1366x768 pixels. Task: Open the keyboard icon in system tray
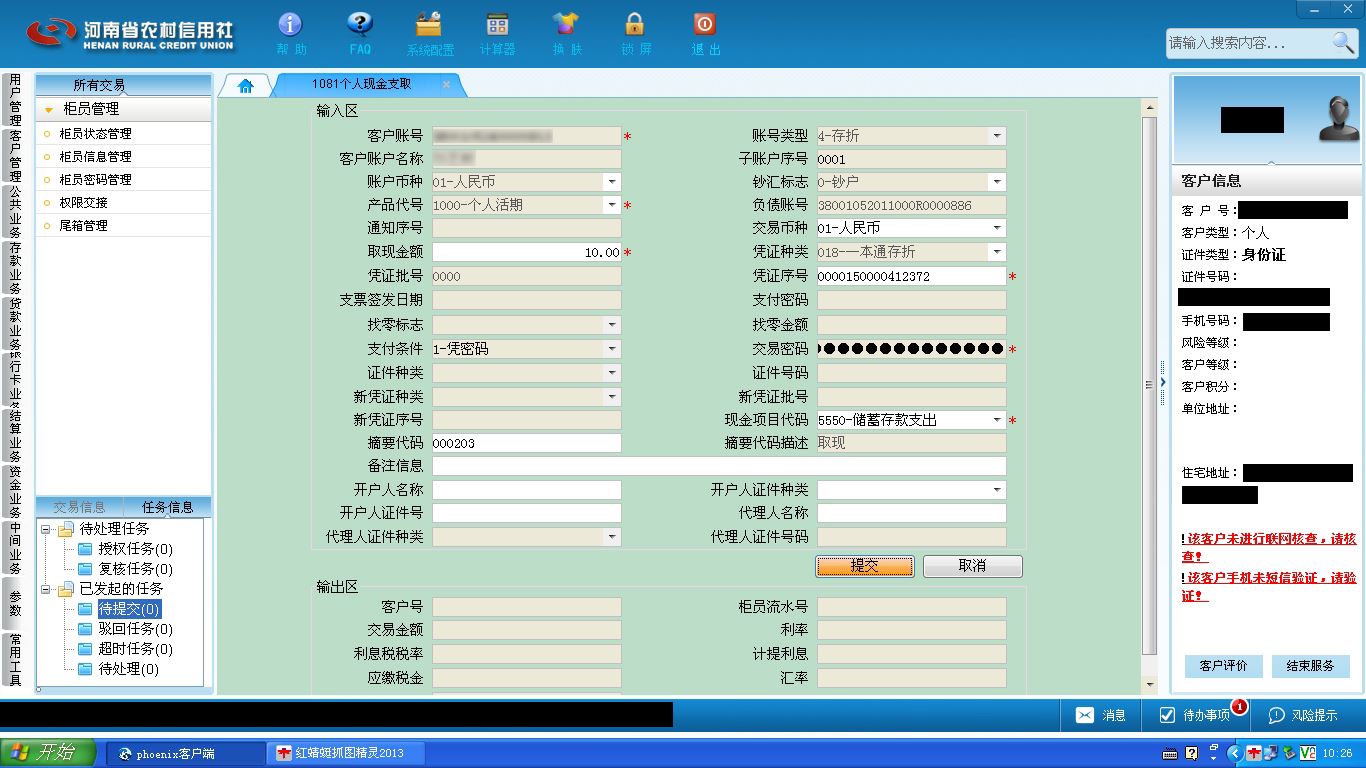click(x=1170, y=753)
